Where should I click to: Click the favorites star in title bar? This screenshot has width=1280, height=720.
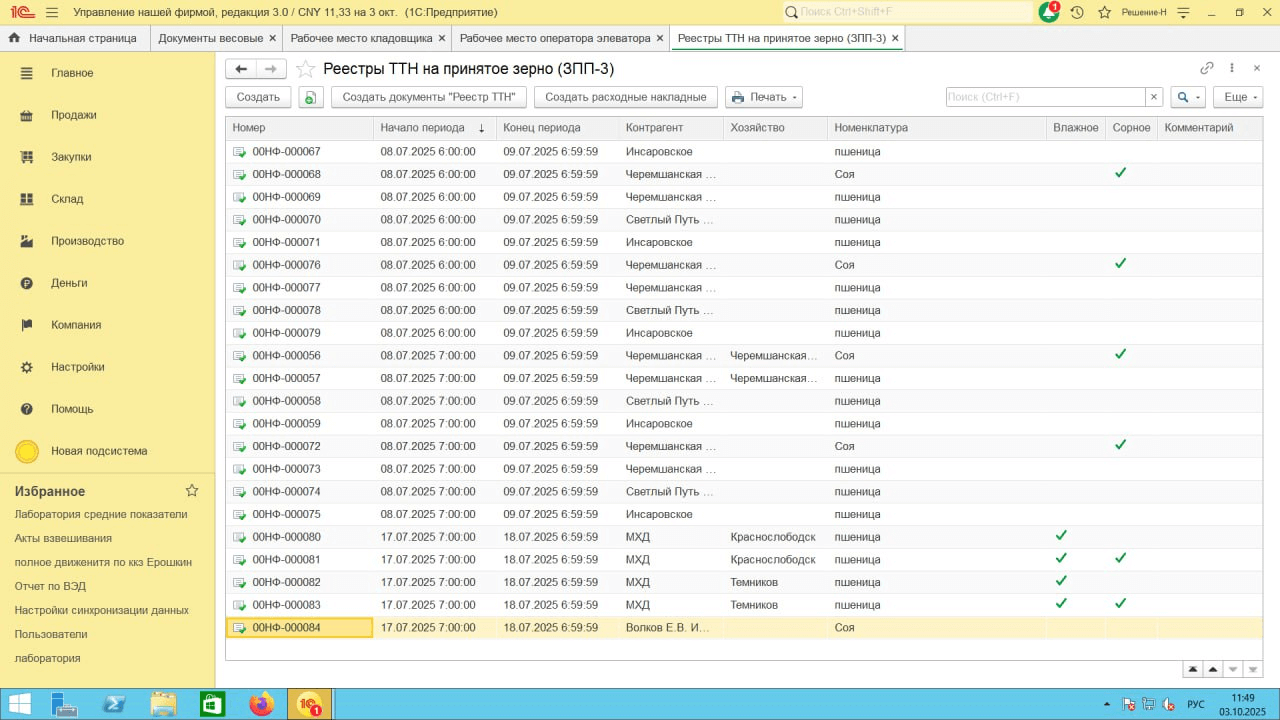click(x=1105, y=12)
